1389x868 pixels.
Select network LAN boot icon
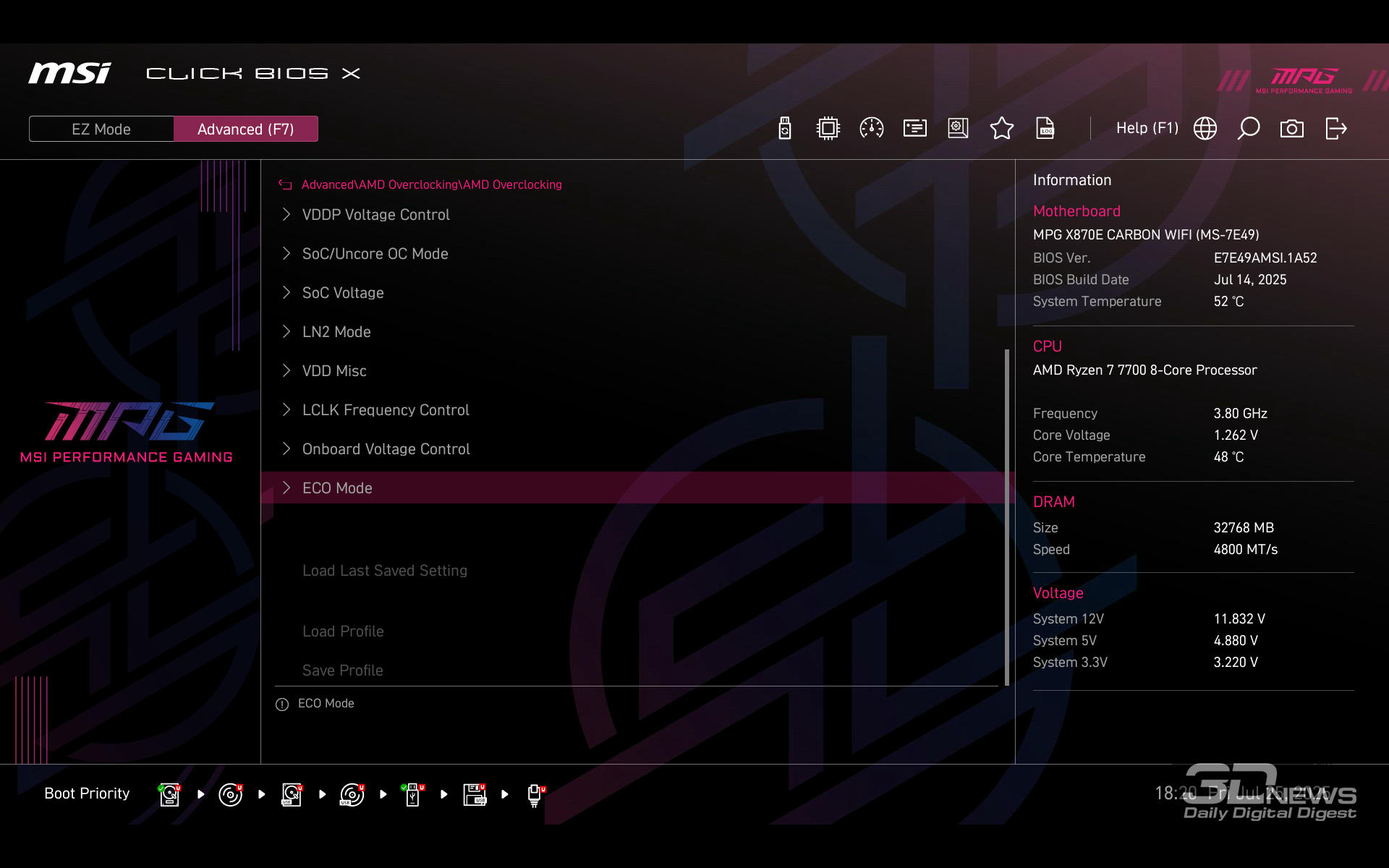tap(535, 795)
